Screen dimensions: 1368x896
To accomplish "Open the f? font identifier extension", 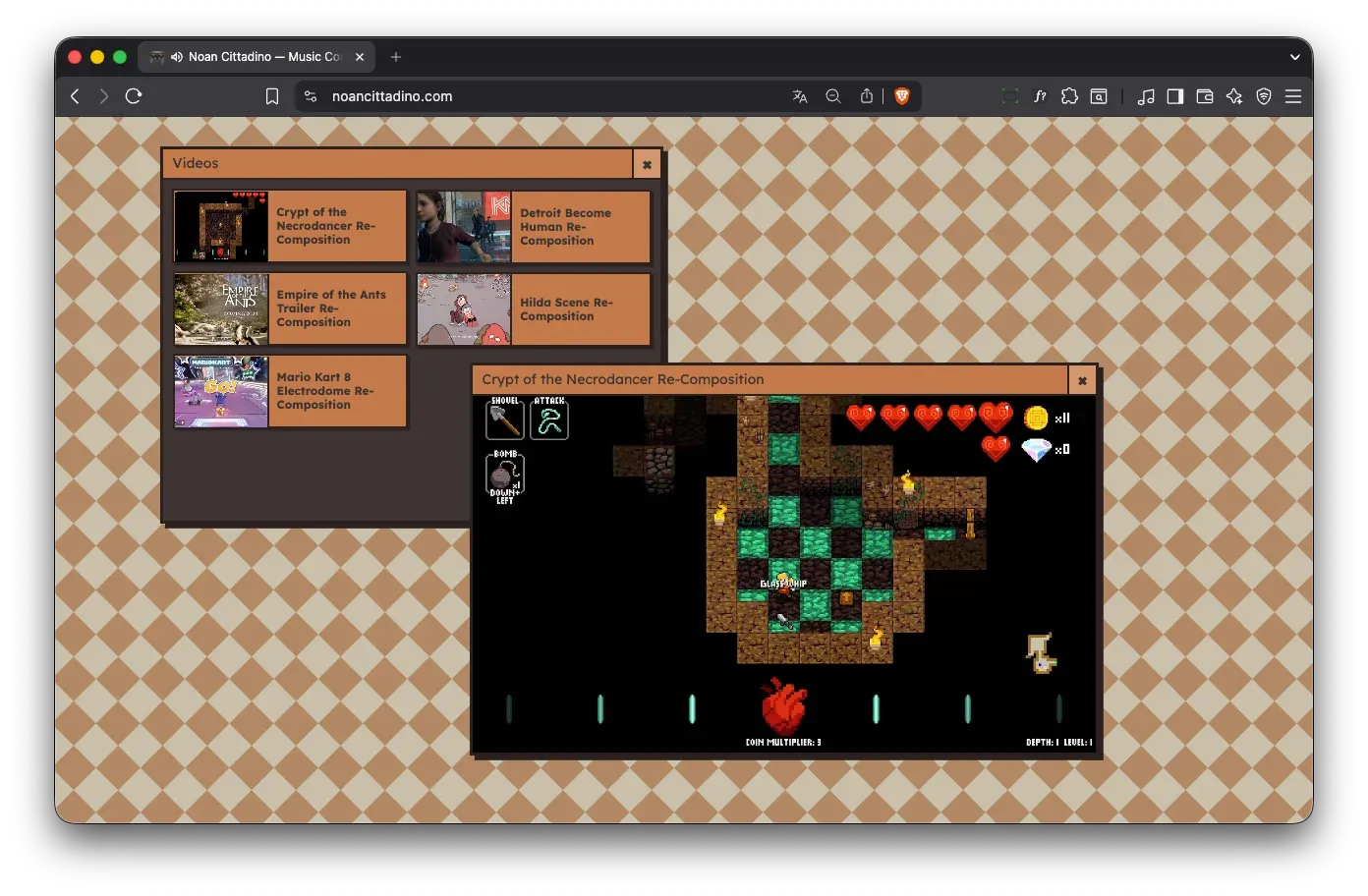I will [x=1040, y=96].
